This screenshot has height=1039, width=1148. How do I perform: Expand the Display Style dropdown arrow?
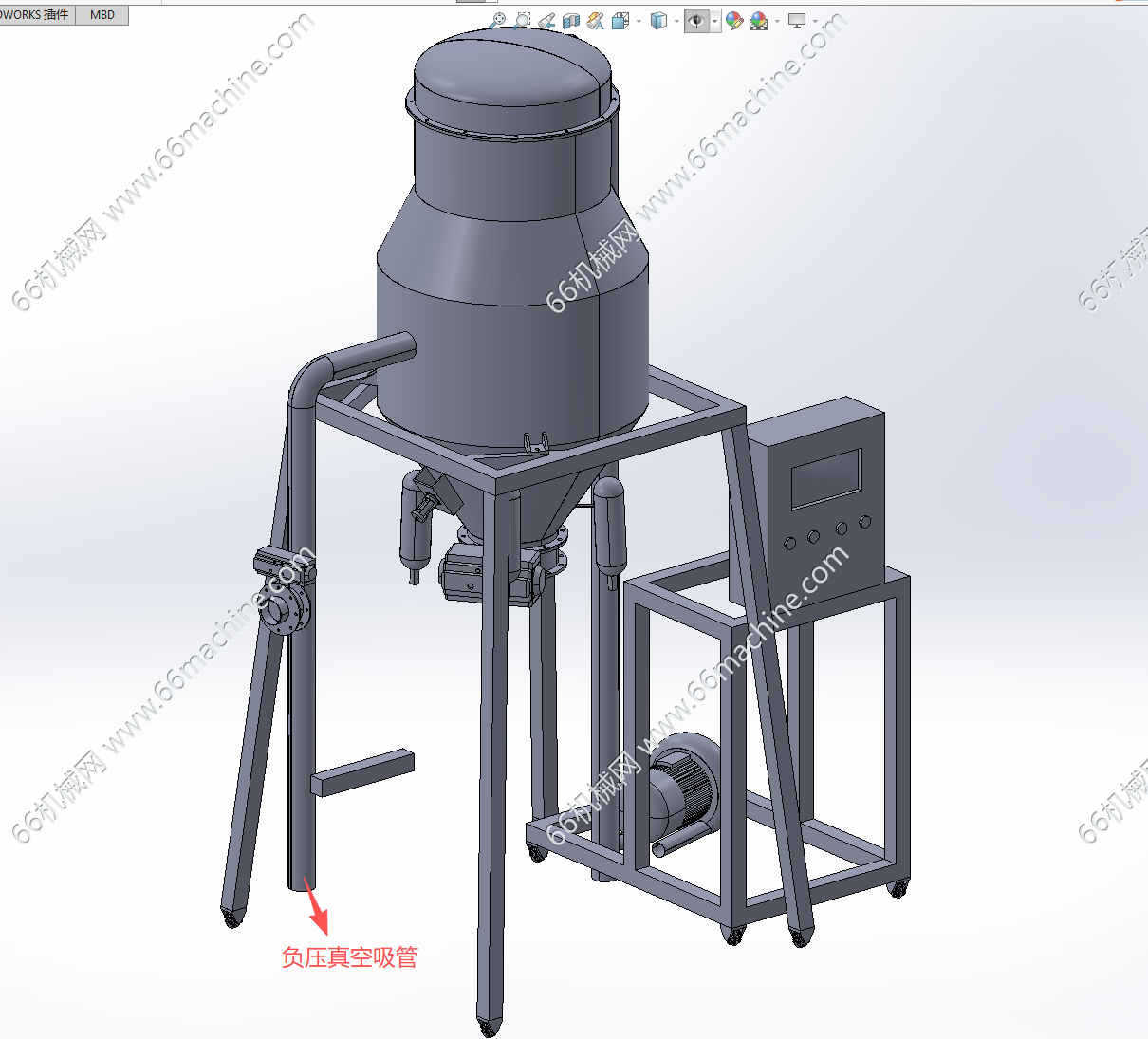676,21
